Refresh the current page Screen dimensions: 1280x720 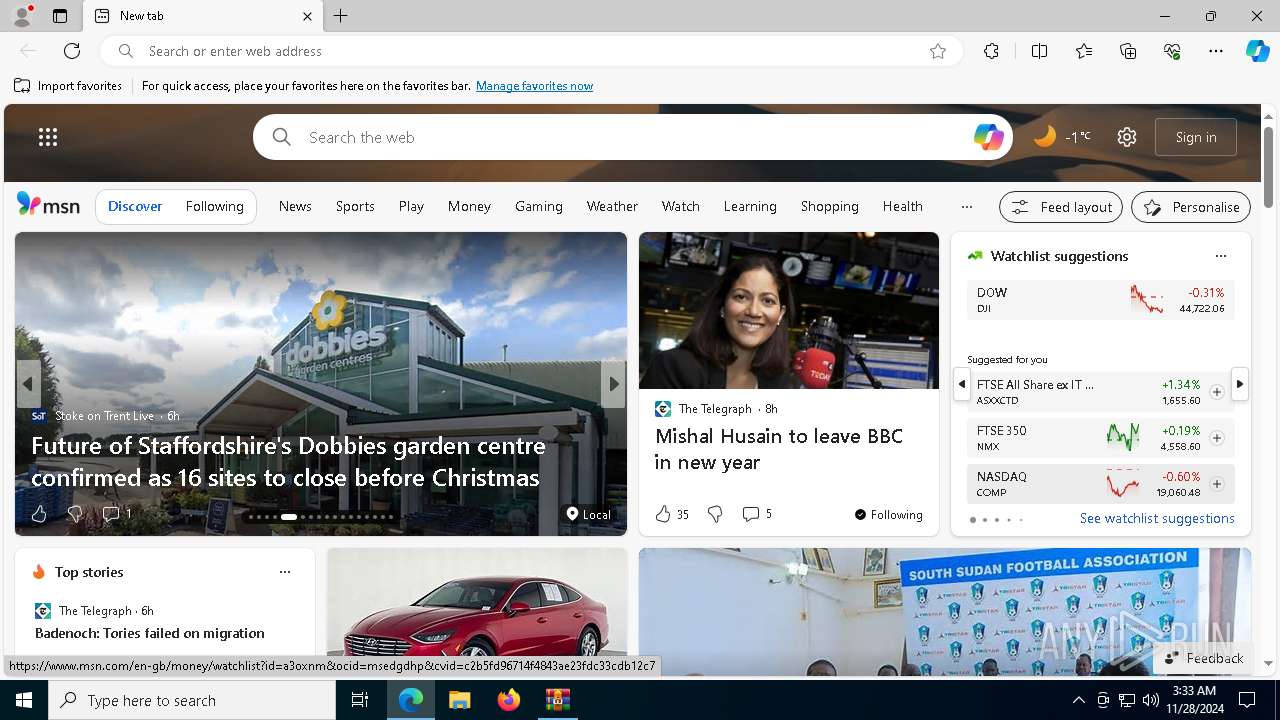(72, 51)
